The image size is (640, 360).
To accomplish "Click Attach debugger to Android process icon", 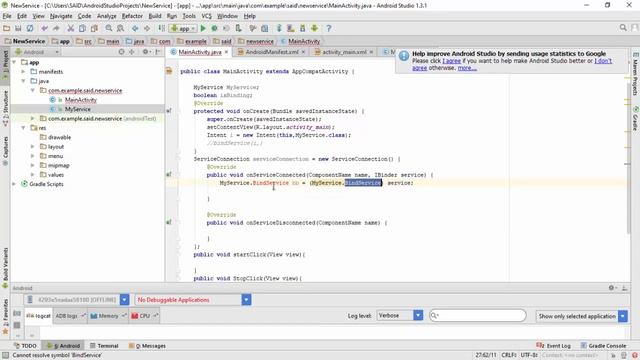I will pos(238,28).
